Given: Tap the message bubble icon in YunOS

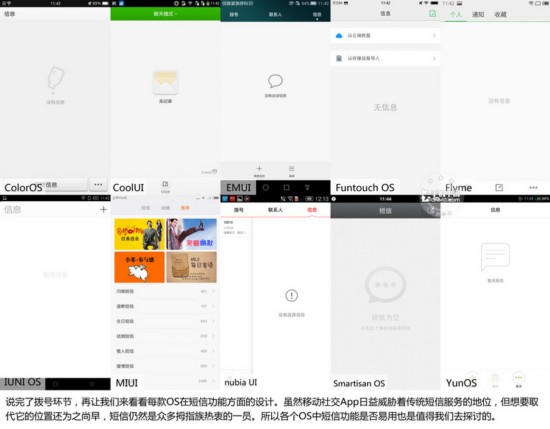Looking at the screenshot, I should pos(495,256).
